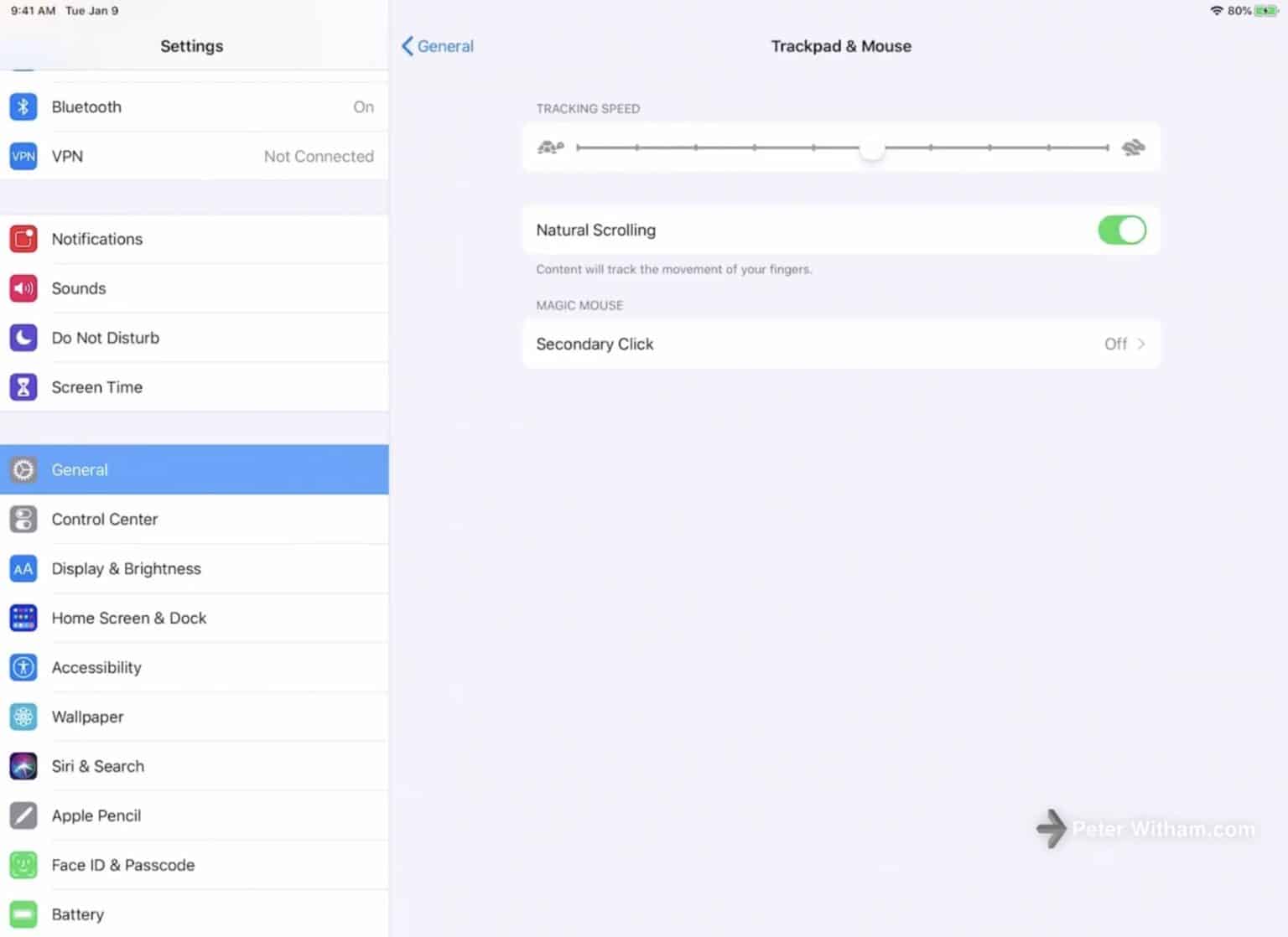Open Secondary Click options

pos(841,344)
